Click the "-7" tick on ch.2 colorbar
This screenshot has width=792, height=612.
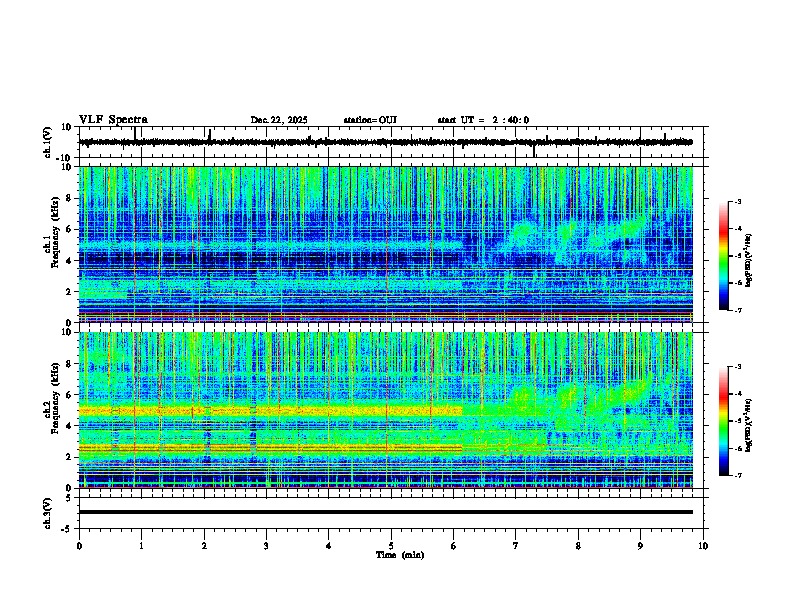point(737,476)
